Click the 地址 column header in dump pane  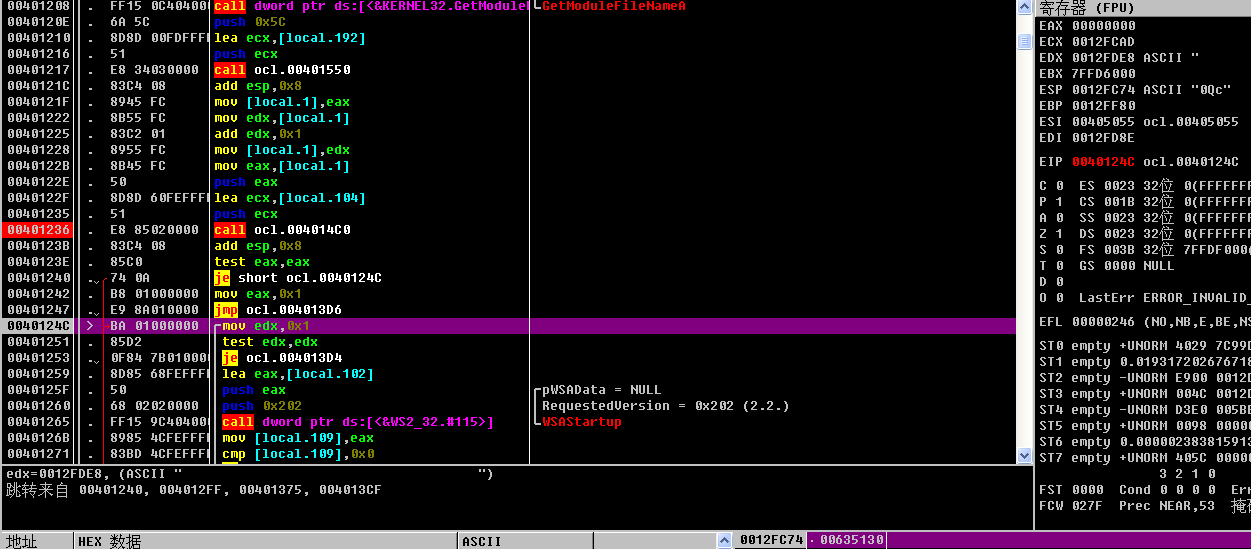(38, 541)
